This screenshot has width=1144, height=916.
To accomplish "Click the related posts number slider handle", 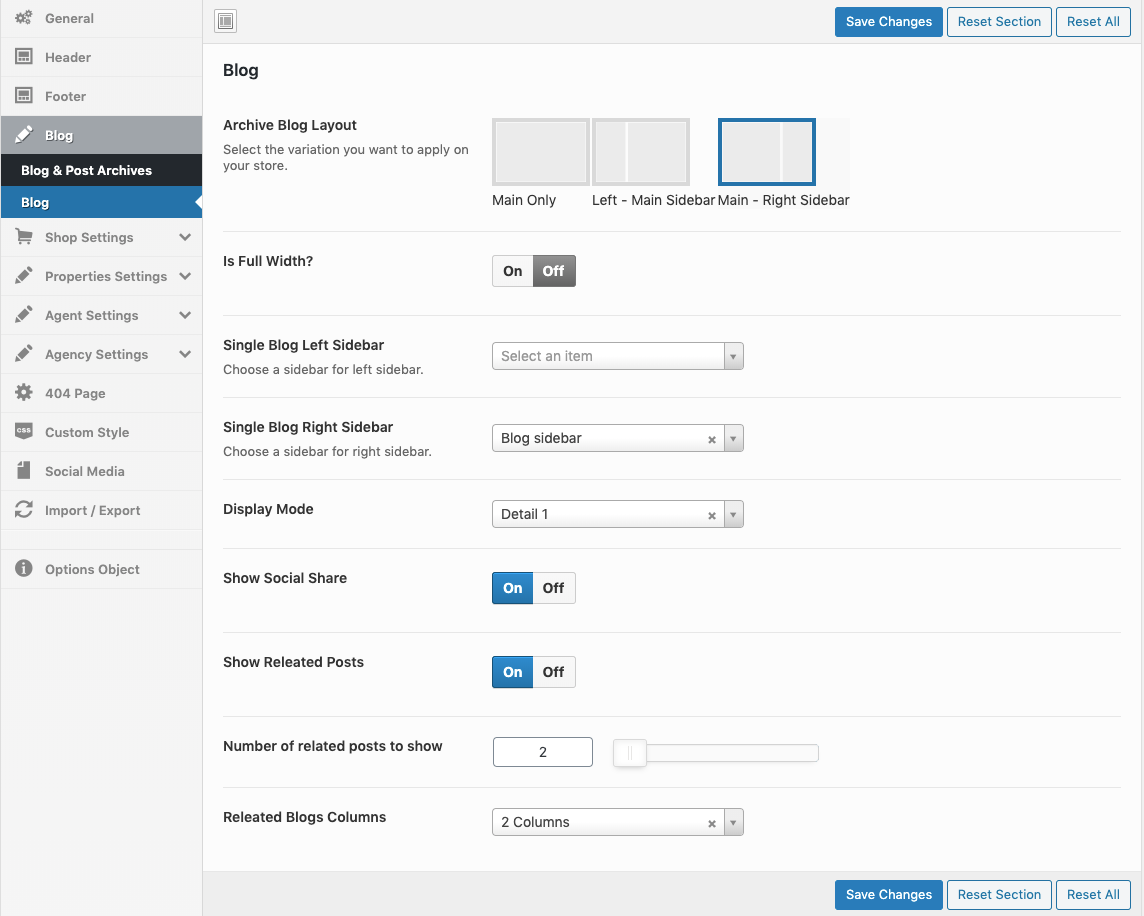I will (x=630, y=752).
